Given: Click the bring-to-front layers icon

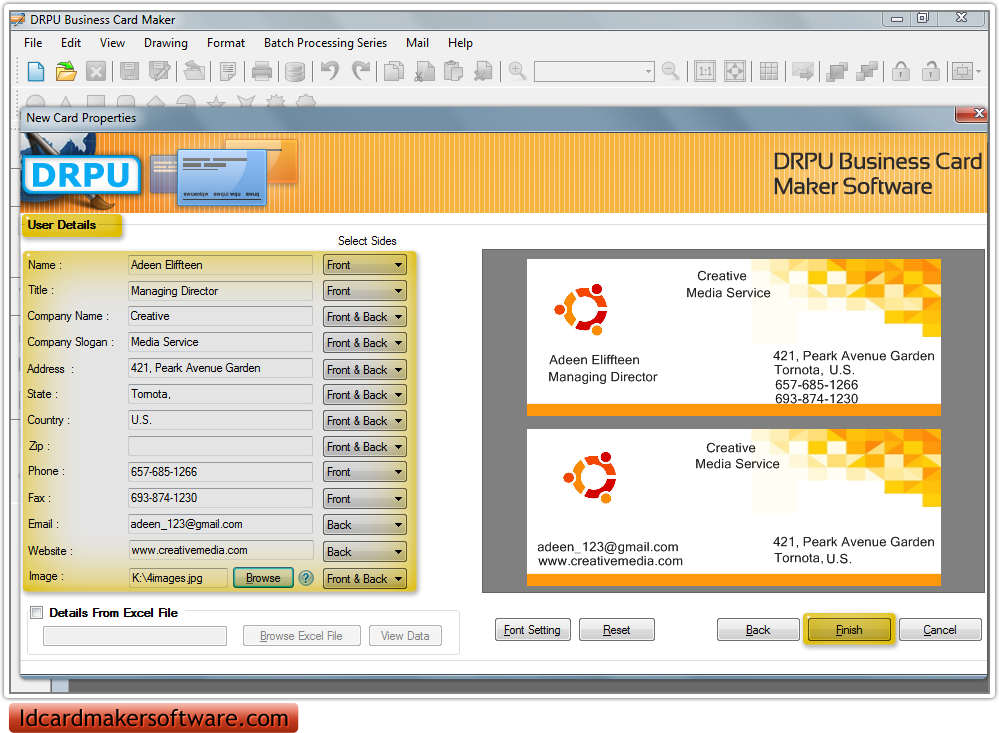Looking at the screenshot, I should point(837,71).
